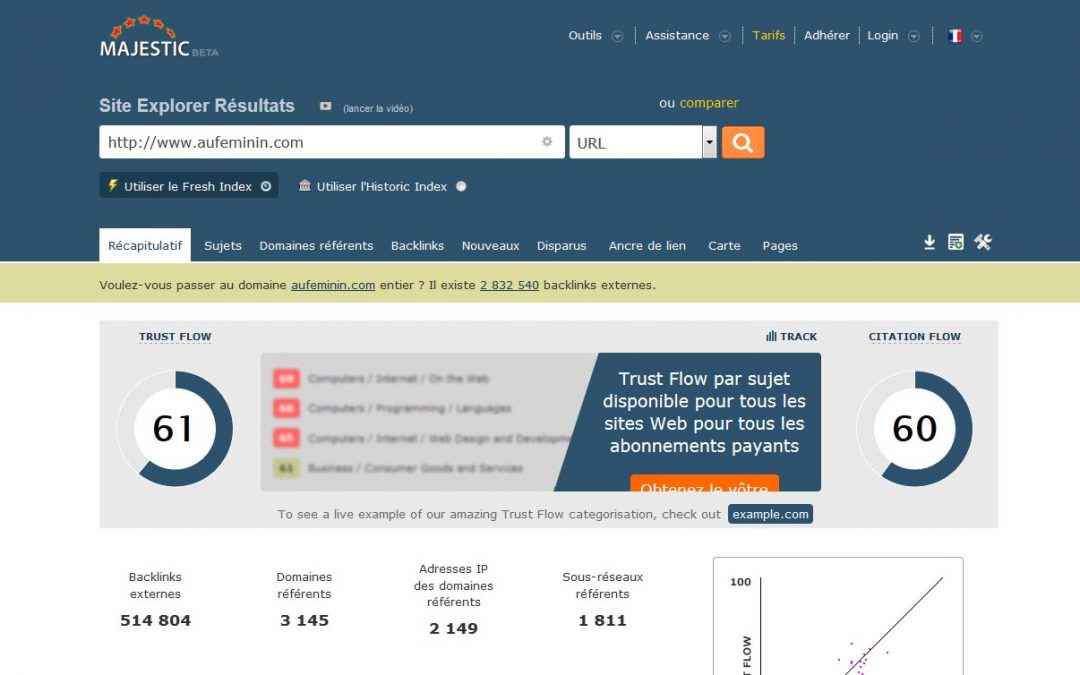Click the 2 149 adresses IP value
This screenshot has height=675, width=1080.
click(453, 629)
